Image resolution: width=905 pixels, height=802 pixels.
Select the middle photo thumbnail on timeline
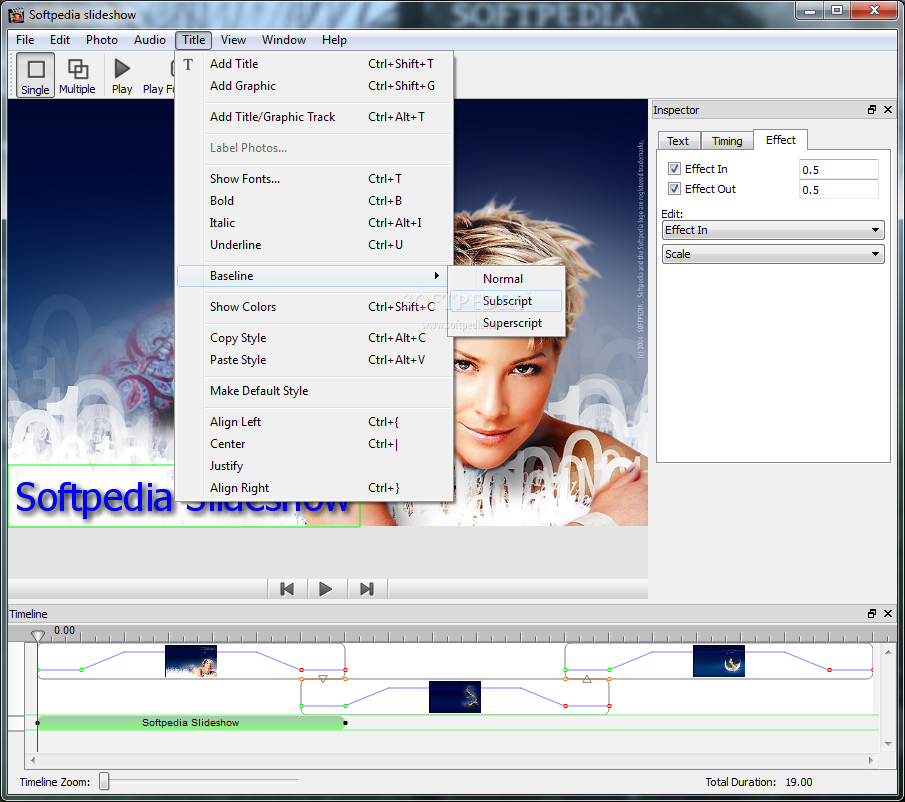pyautogui.click(x=455, y=697)
